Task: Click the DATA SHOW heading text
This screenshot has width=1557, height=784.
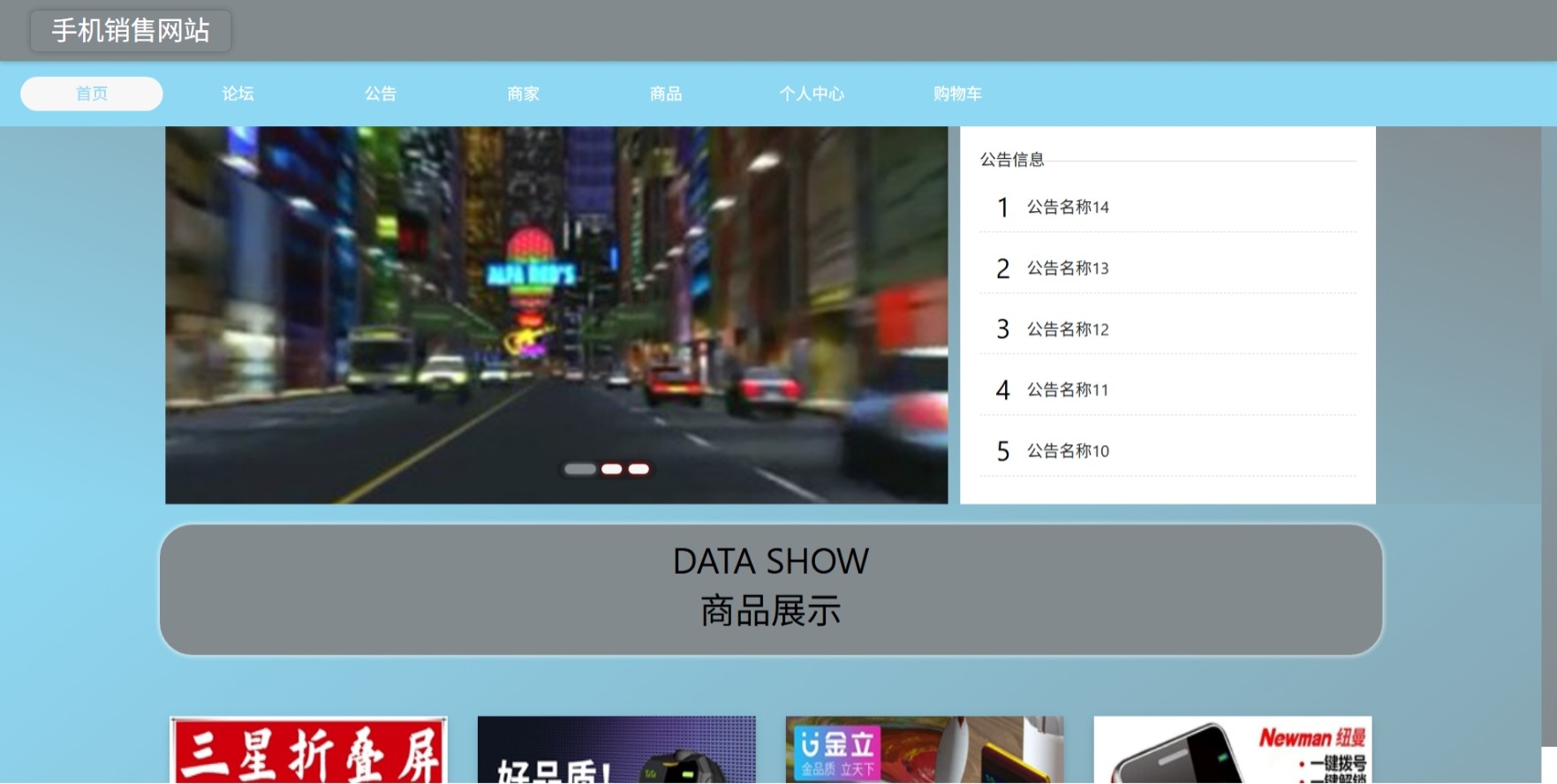Action: tap(771, 562)
